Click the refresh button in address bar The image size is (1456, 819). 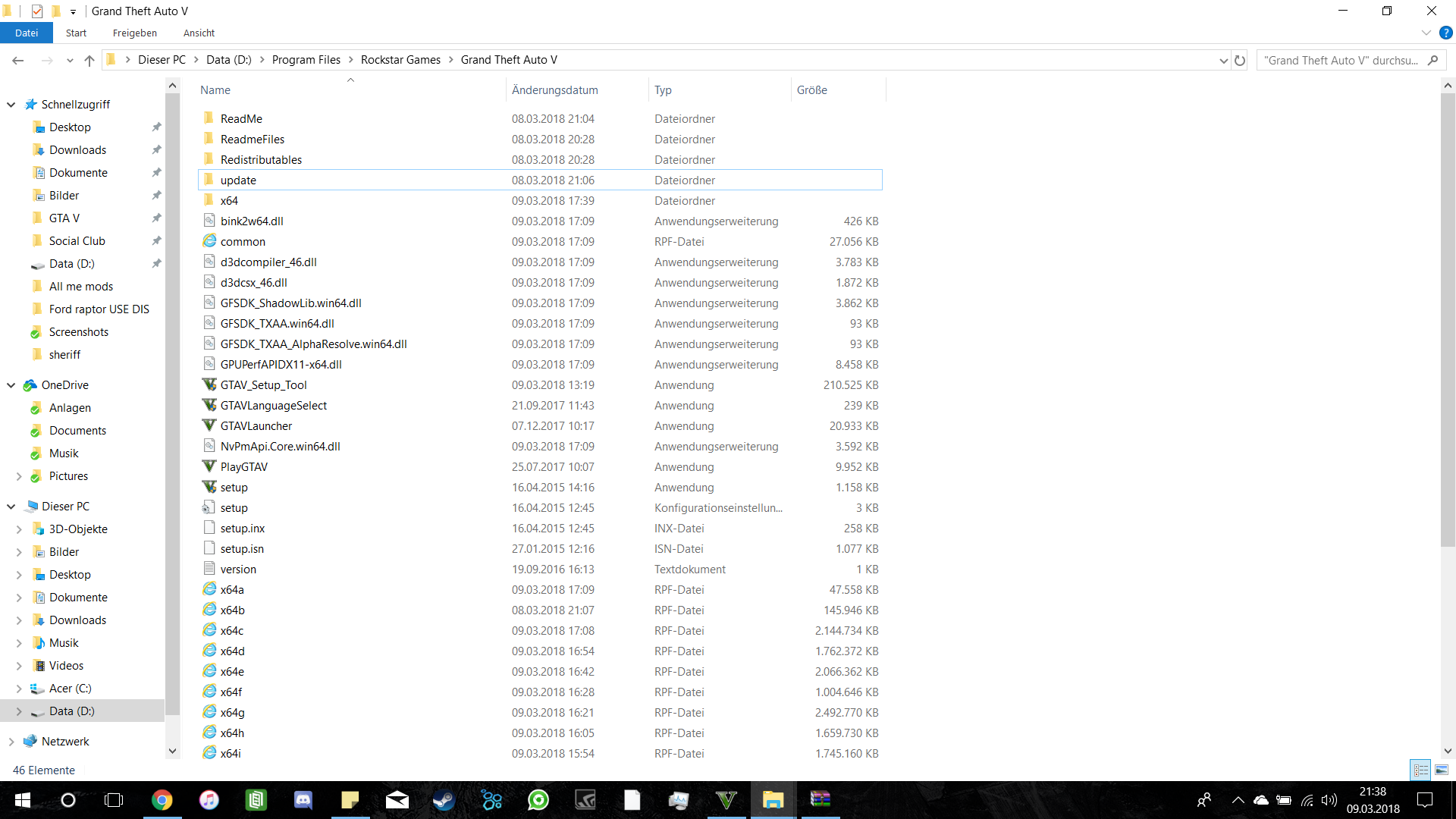[1240, 60]
